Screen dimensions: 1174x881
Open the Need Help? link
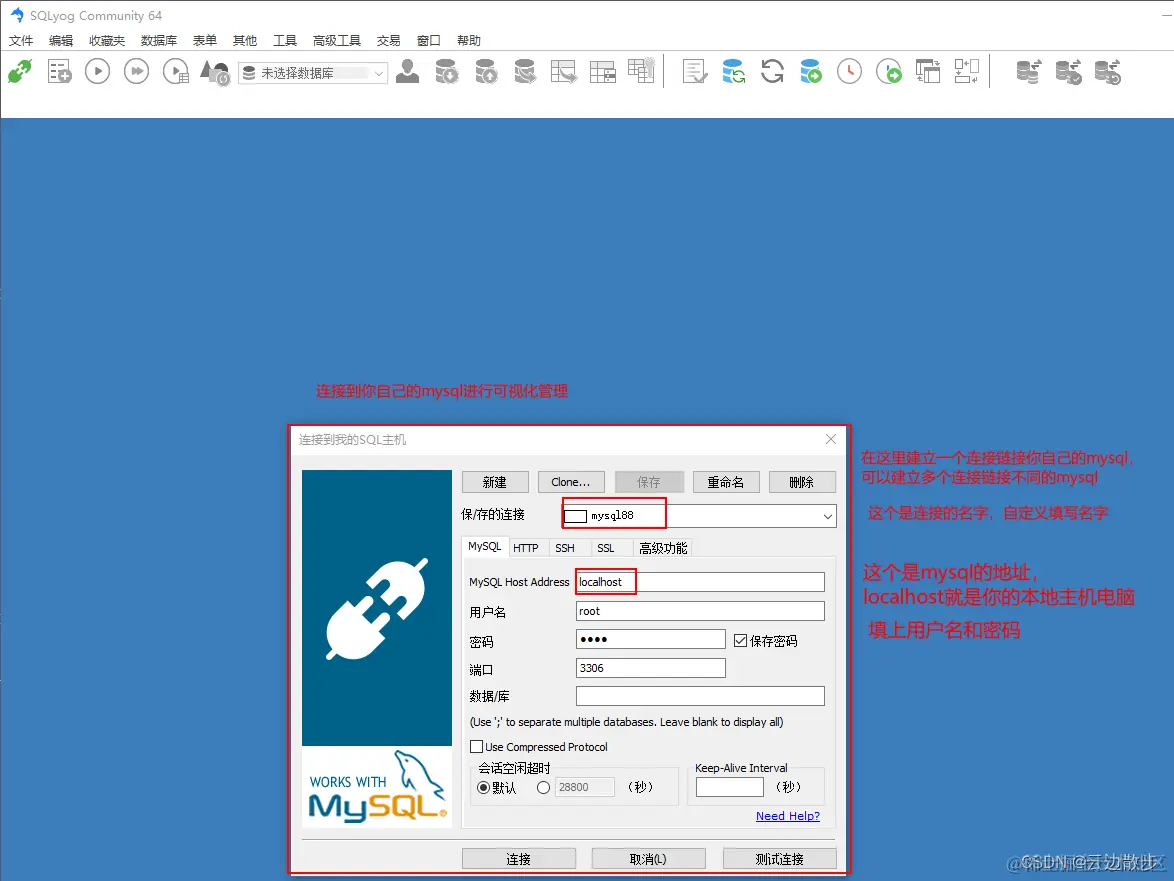[788, 816]
